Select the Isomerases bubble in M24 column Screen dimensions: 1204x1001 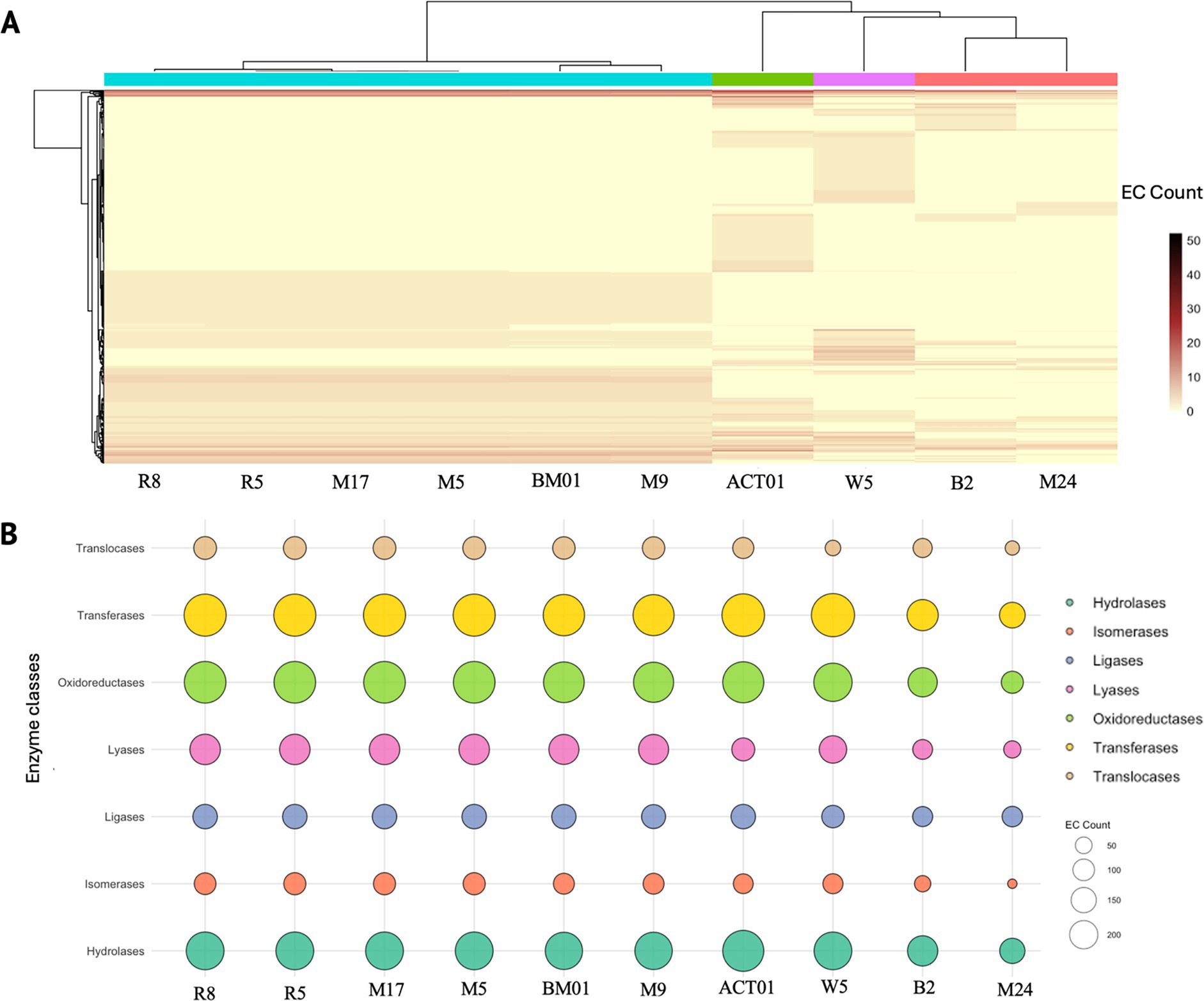click(x=1012, y=884)
